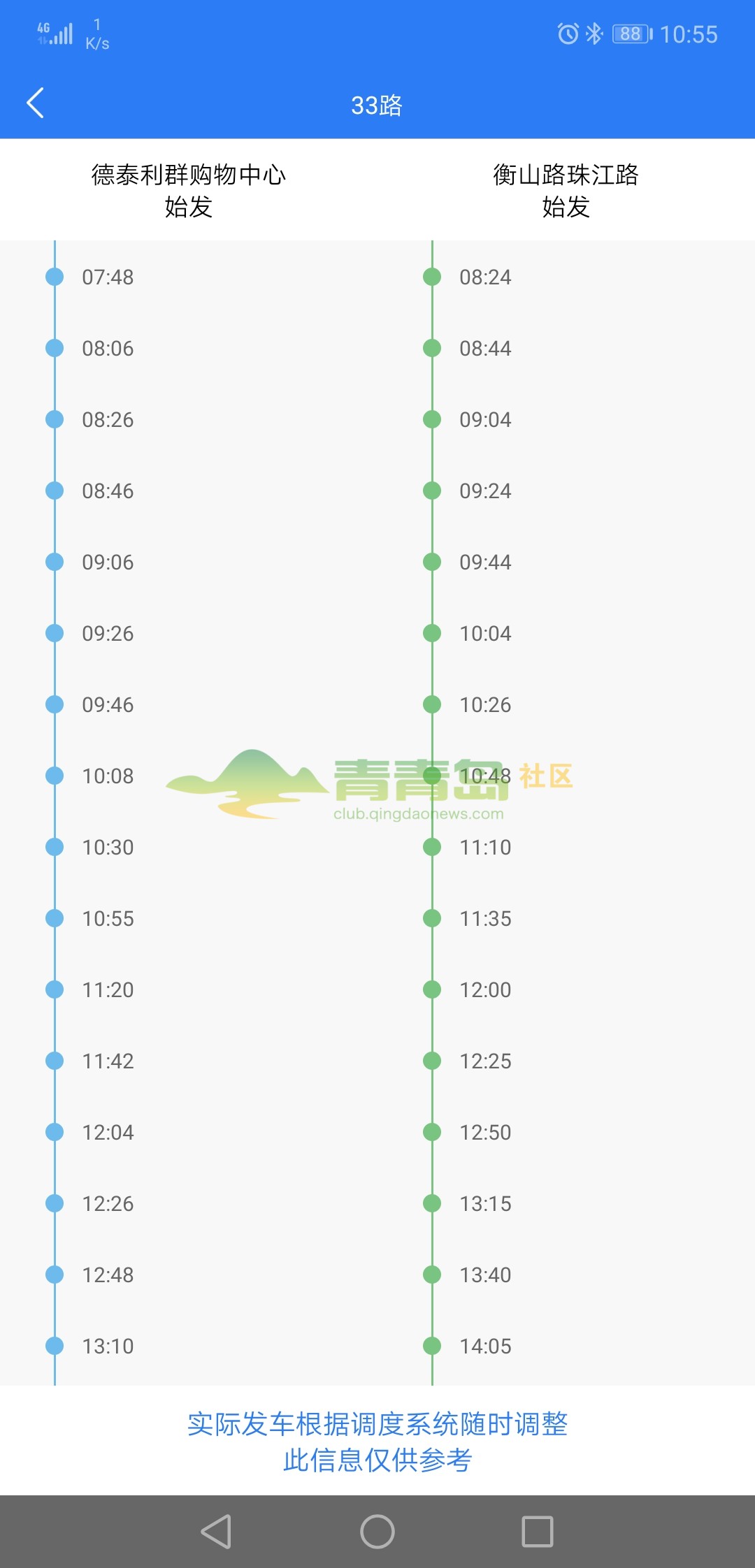Select the 10:55 departure from 德泰利群
The height and width of the screenshot is (1568, 755).
coord(108,918)
